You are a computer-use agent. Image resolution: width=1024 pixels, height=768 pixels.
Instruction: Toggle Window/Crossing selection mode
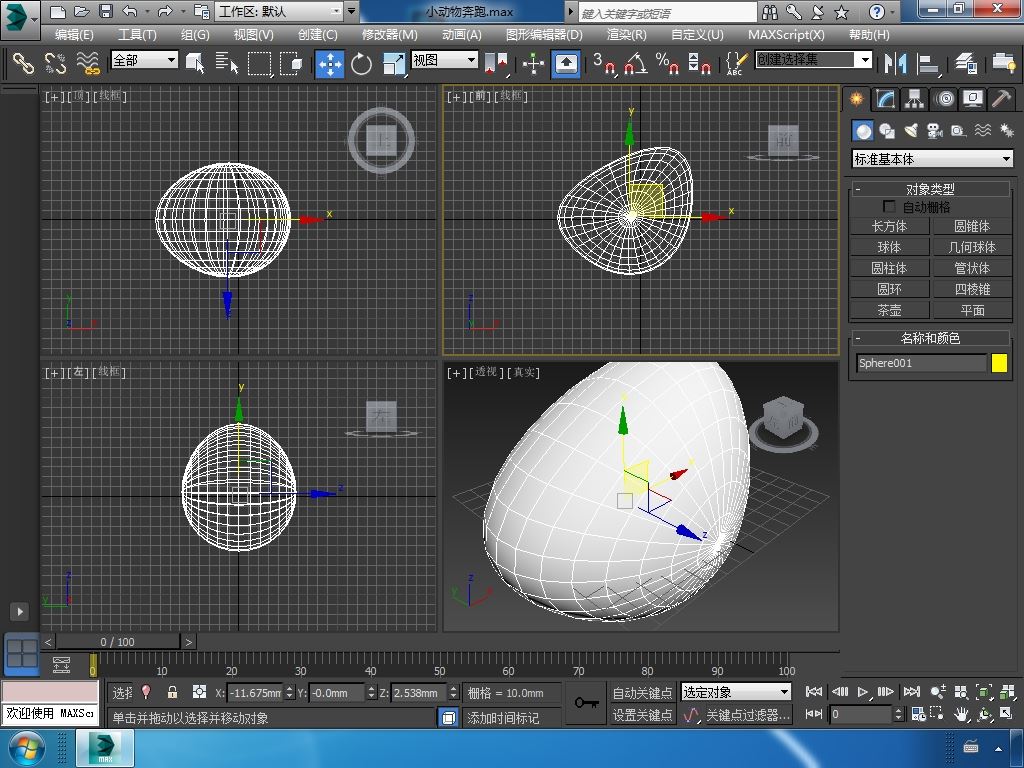pos(291,63)
